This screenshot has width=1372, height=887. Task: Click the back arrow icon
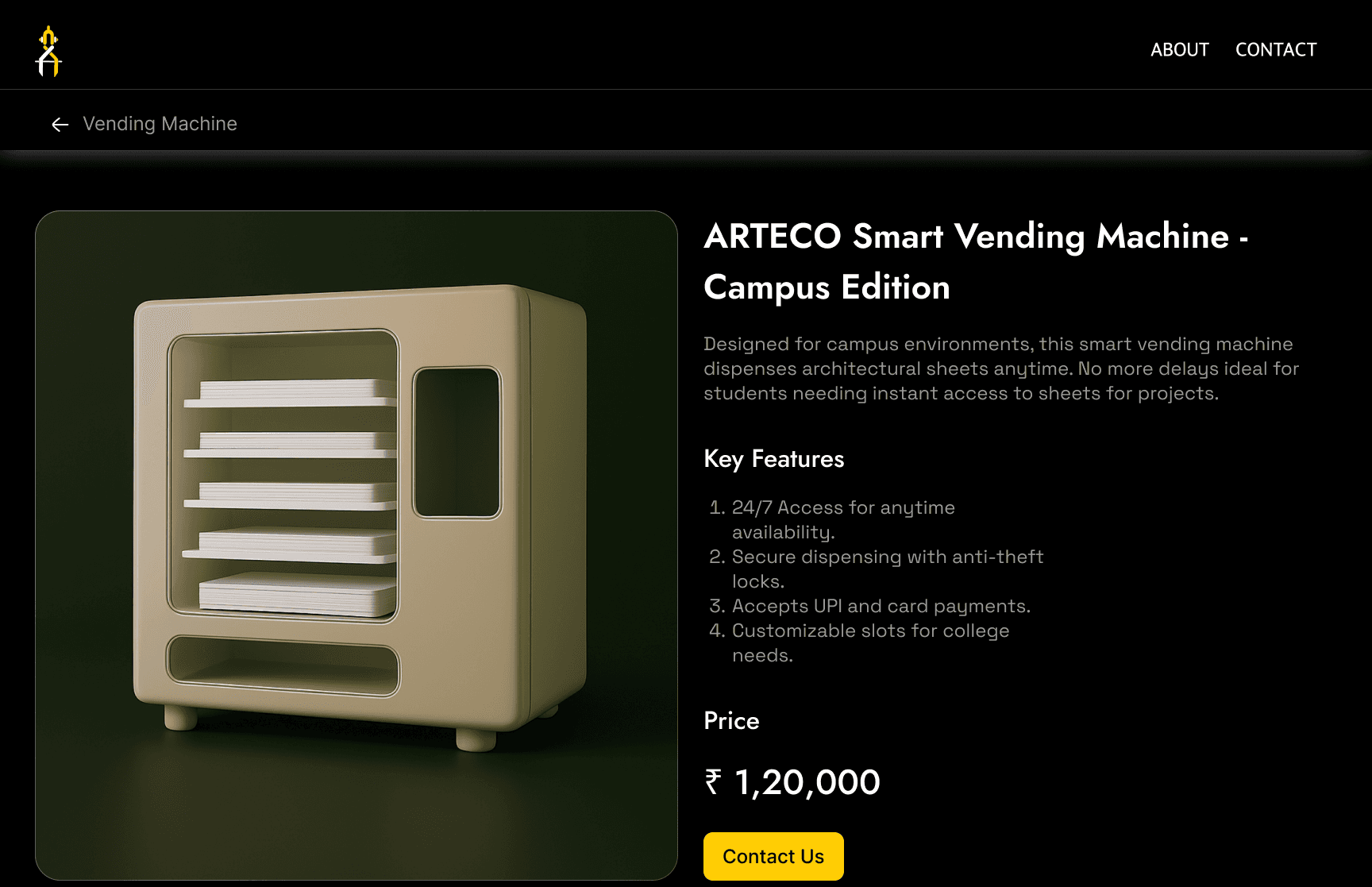tap(60, 125)
